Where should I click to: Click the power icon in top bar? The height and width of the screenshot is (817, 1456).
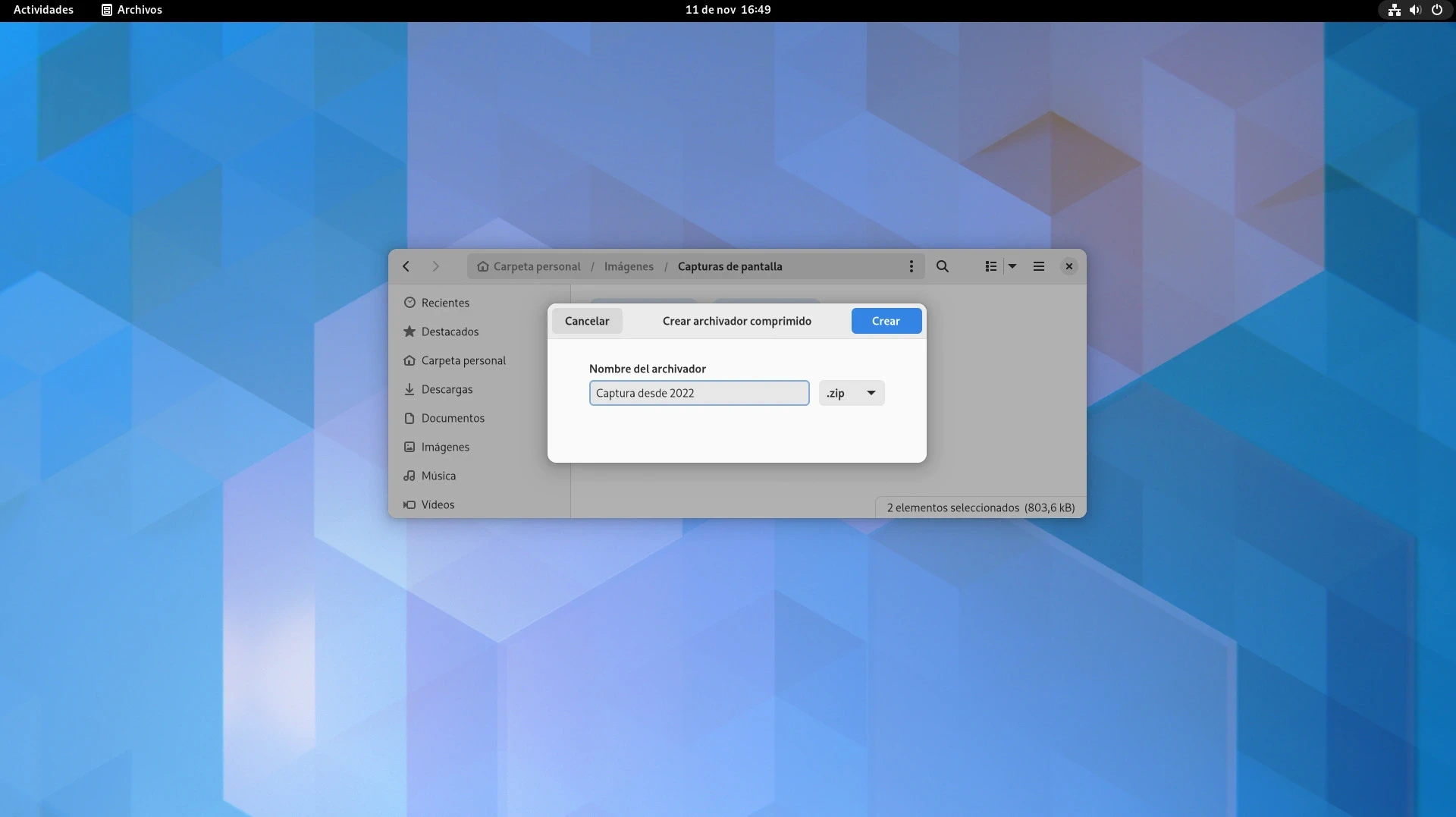tap(1436, 10)
